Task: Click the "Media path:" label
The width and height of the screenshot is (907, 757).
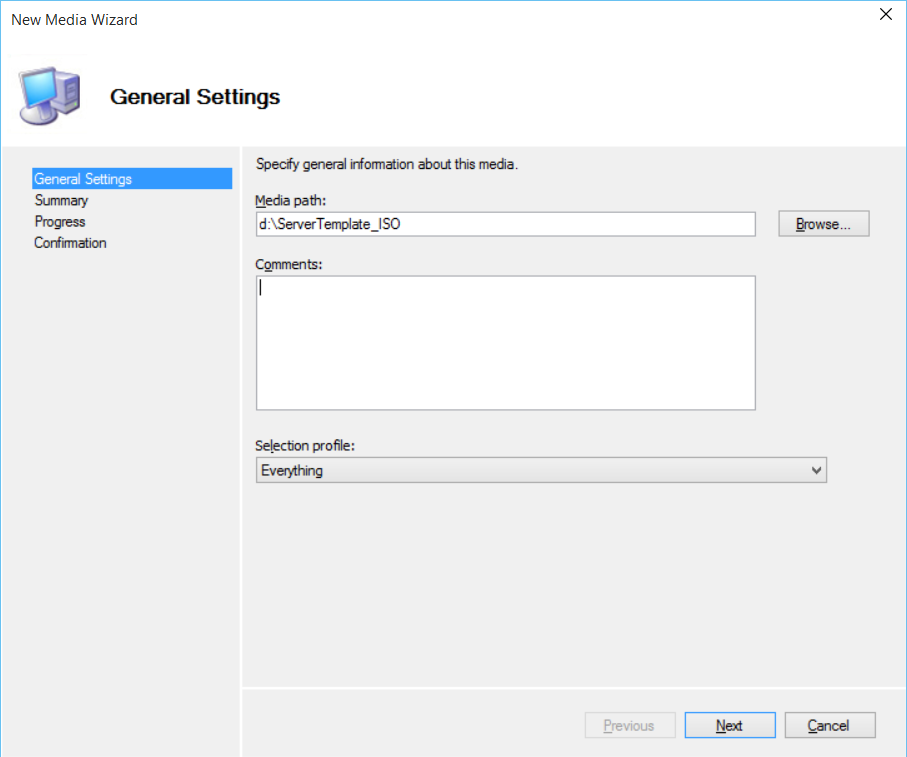Action: pyautogui.click(x=291, y=201)
